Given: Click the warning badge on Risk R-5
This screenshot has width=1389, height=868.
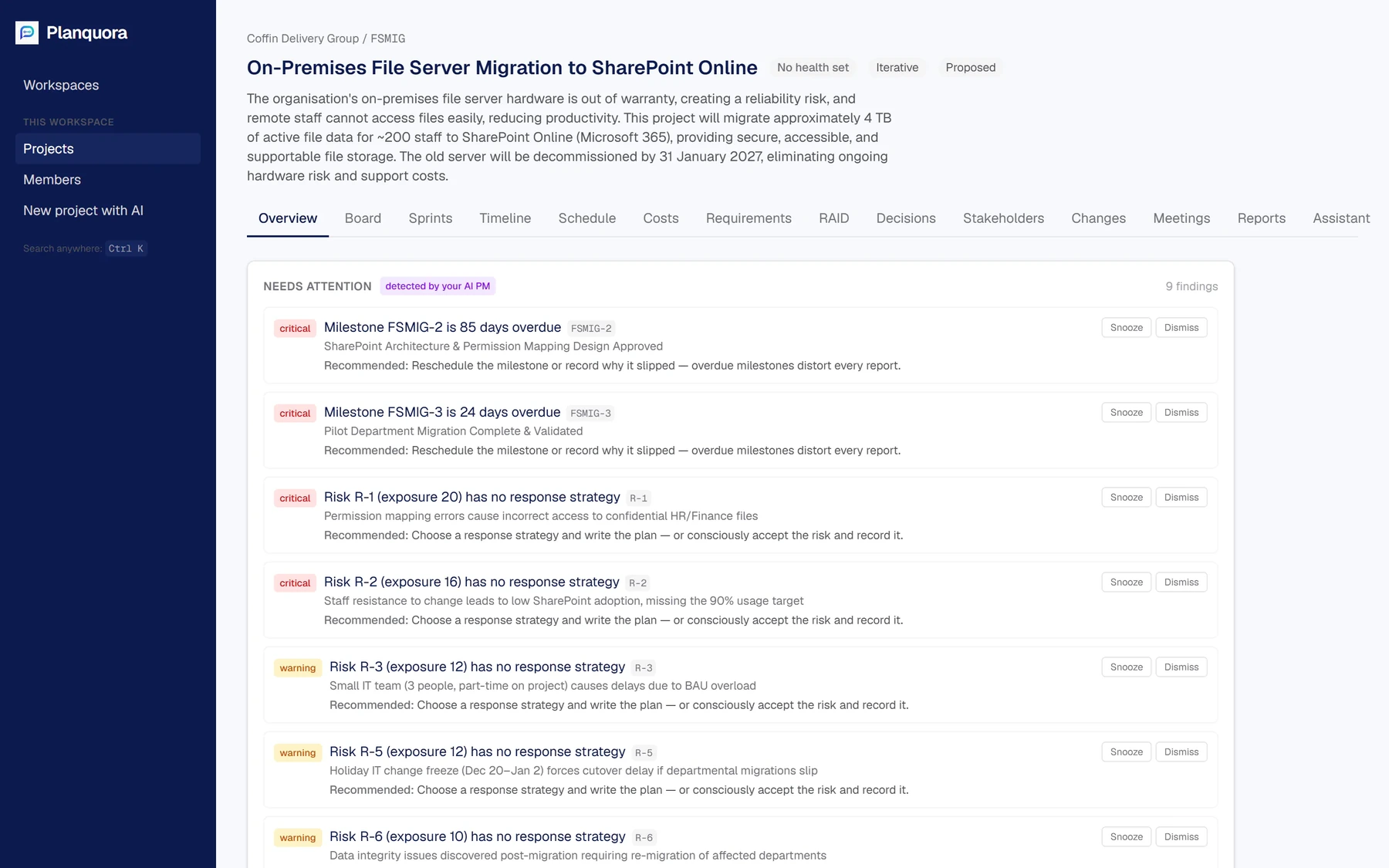Looking at the screenshot, I should [298, 753].
